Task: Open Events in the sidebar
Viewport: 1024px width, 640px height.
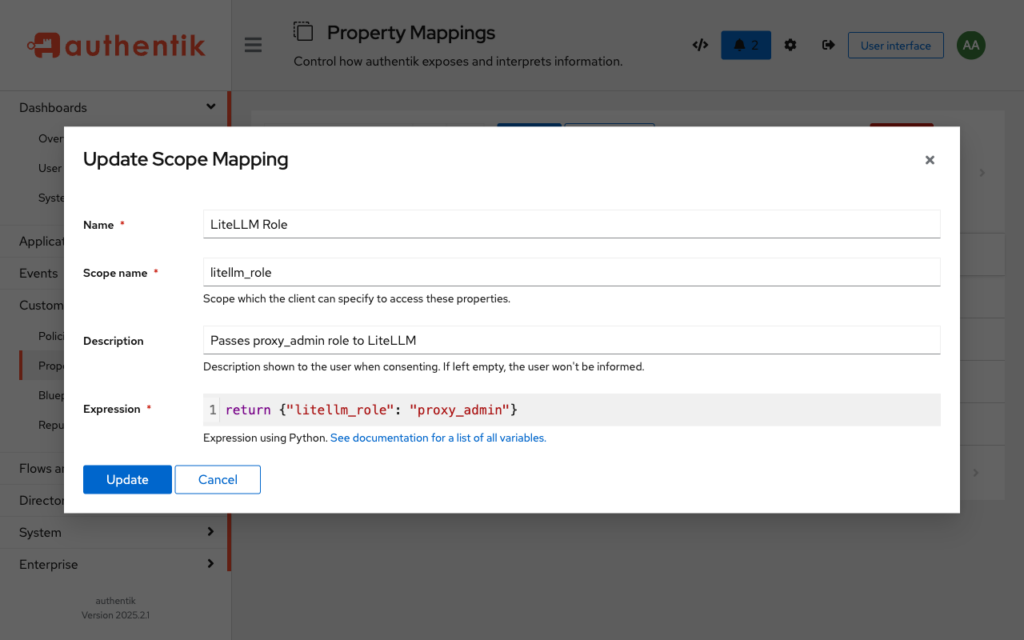Action: tap(38, 273)
